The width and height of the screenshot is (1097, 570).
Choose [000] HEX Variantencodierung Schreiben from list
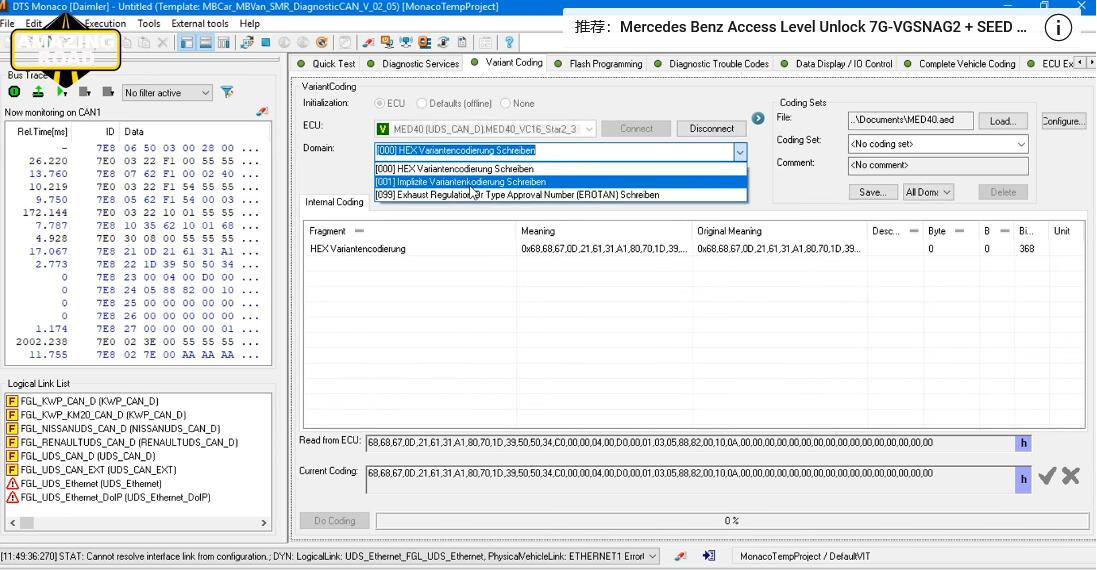(x=560, y=169)
